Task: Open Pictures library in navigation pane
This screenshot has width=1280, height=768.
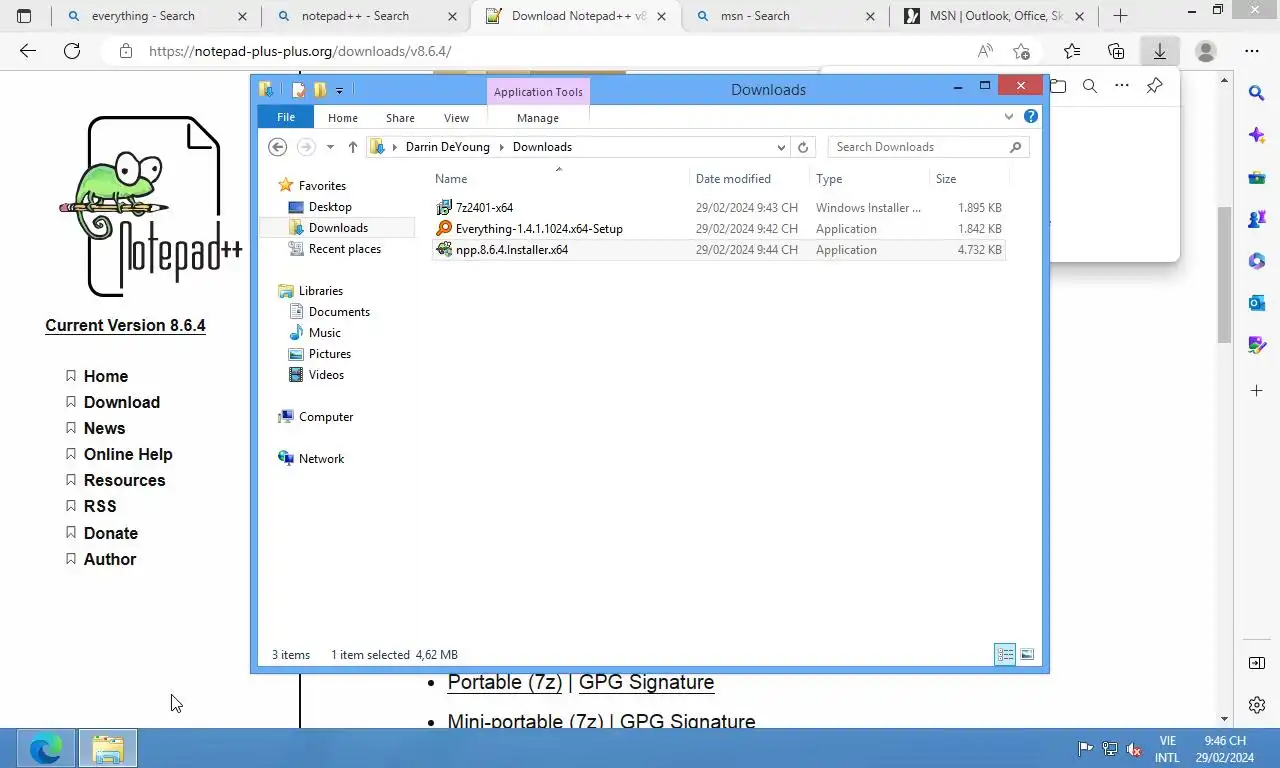Action: (x=330, y=354)
